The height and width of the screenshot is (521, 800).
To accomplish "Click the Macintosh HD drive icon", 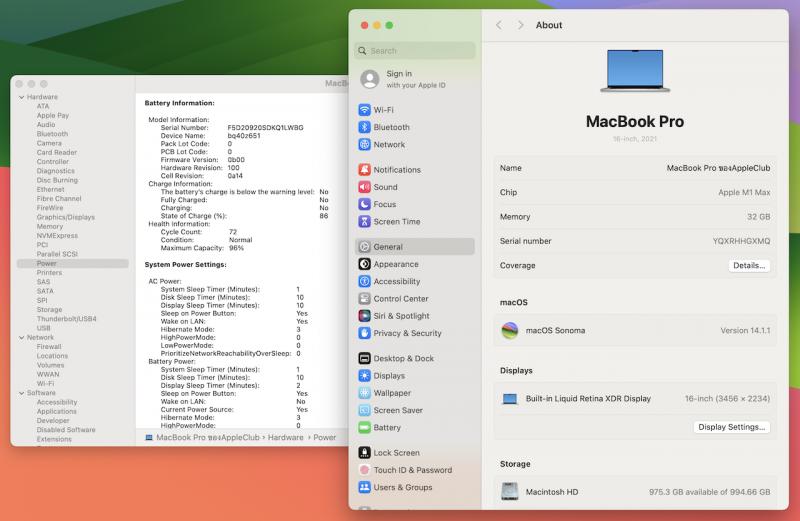I will coord(510,491).
